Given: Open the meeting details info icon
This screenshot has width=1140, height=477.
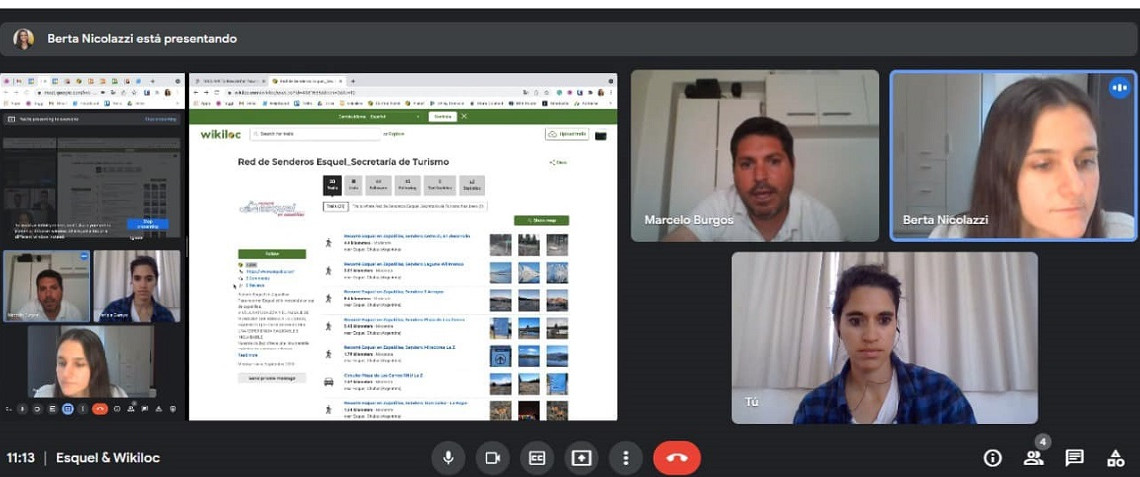Looking at the screenshot, I should (992, 458).
